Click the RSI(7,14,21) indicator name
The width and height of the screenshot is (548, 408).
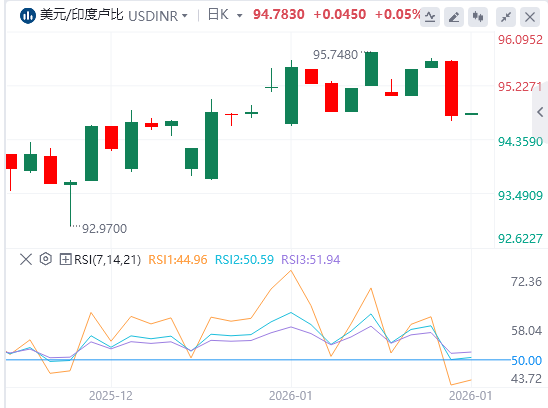(x=108, y=260)
